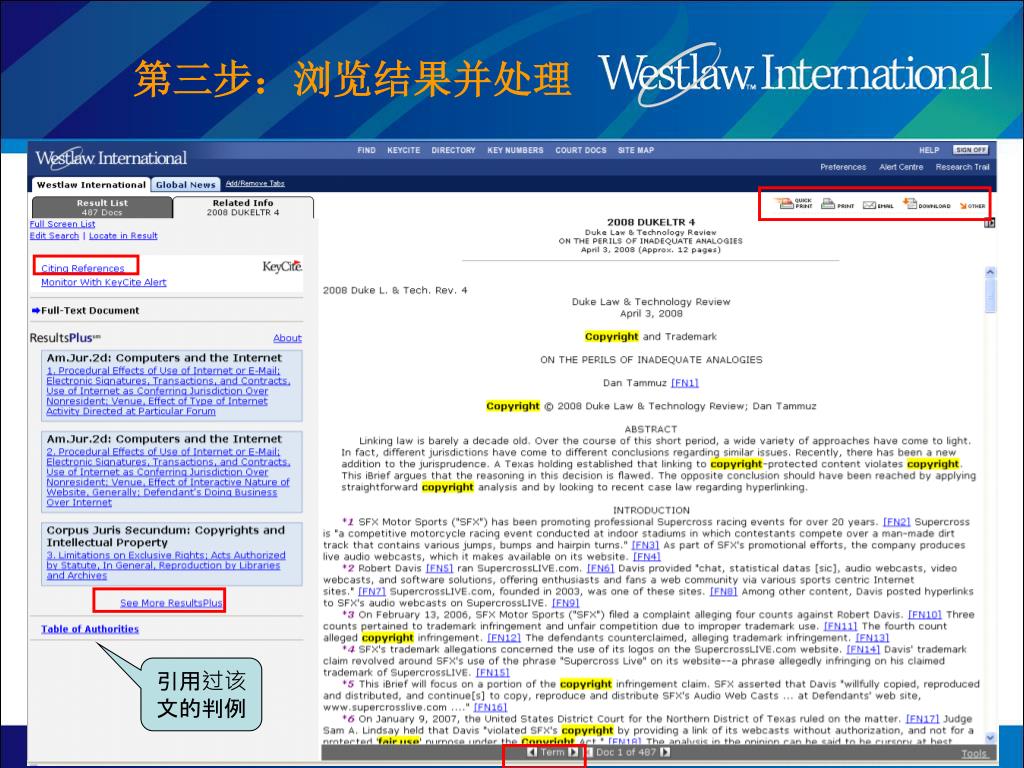Click HELP in the header

coord(929,150)
